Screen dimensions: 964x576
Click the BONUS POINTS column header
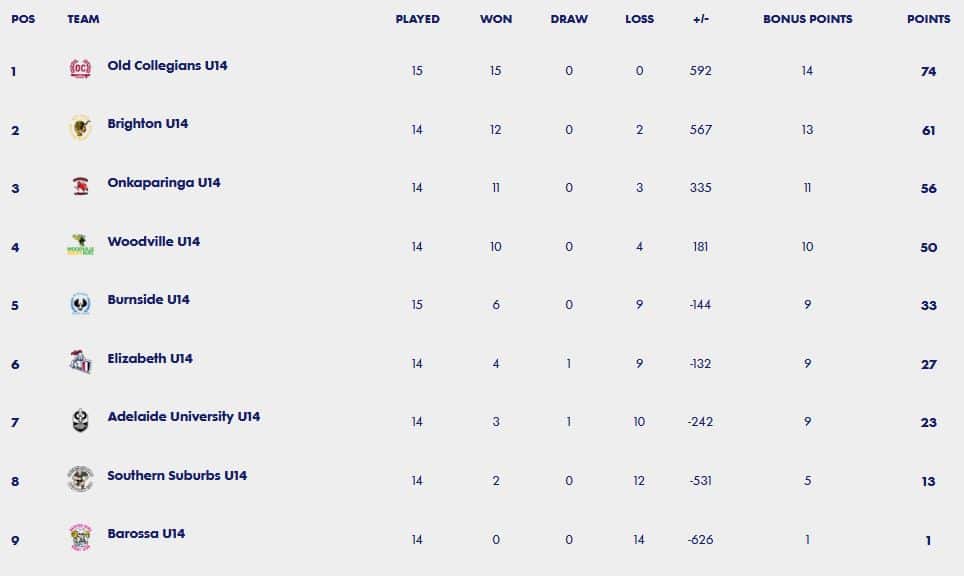tap(807, 19)
